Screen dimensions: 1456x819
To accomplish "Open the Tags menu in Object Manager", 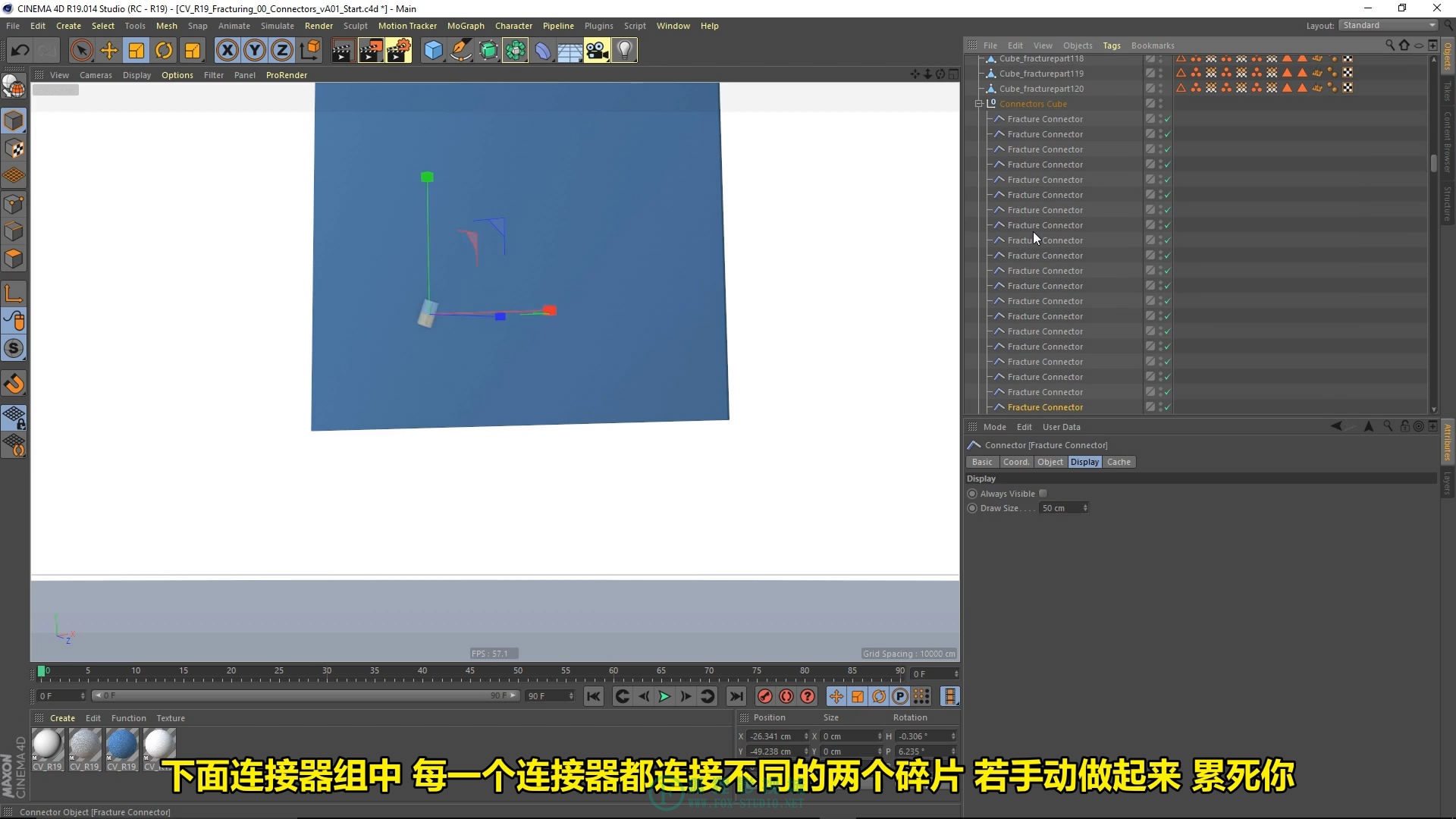I will 1112,45.
